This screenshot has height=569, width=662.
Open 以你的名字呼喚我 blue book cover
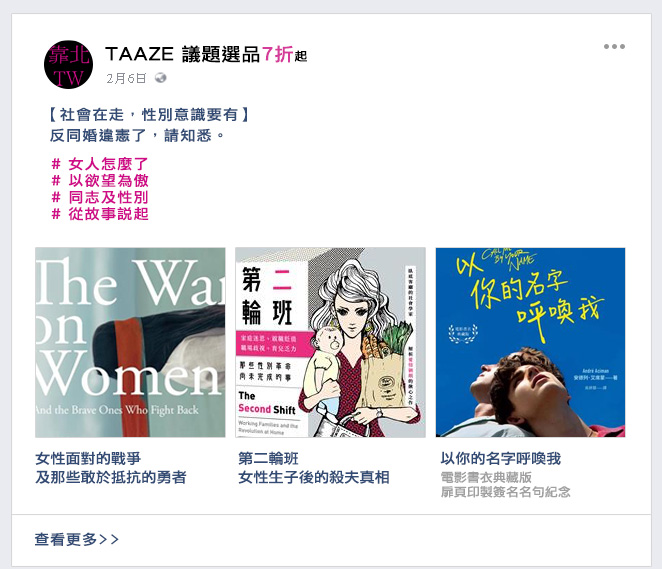point(530,342)
